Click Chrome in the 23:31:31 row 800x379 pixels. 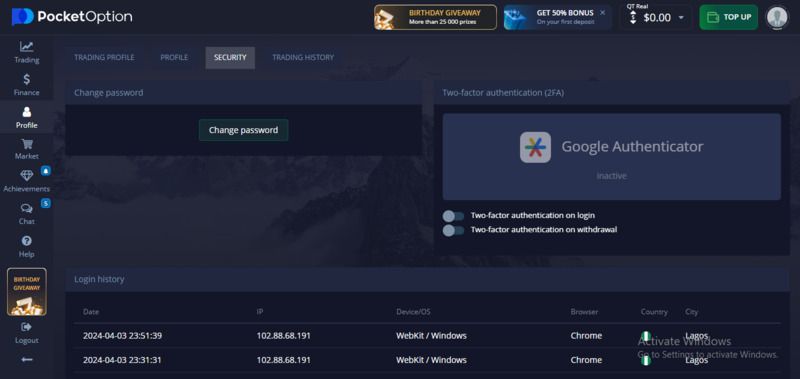[x=586, y=360]
